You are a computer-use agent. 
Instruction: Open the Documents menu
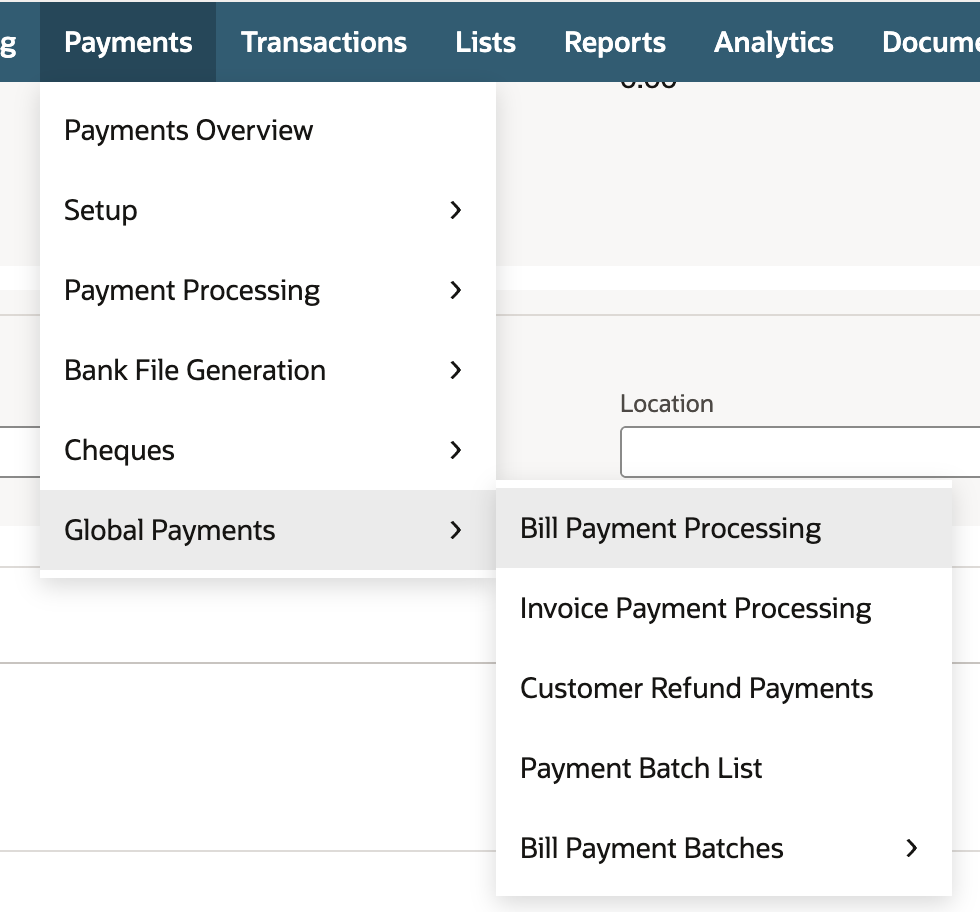click(x=931, y=42)
